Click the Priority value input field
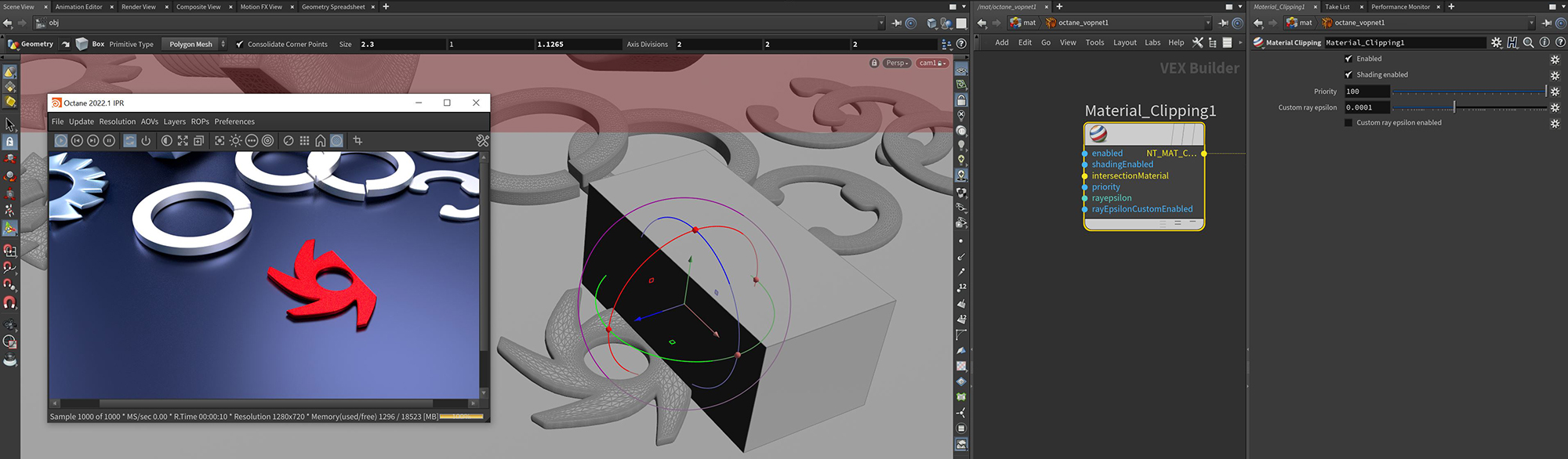This screenshot has width=1568, height=459. tap(1367, 92)
